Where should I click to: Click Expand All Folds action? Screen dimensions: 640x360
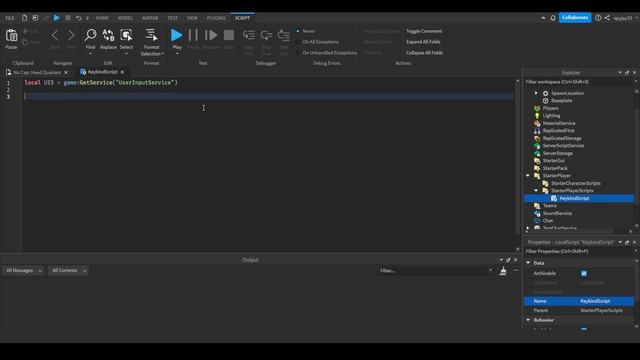(423, 42)
